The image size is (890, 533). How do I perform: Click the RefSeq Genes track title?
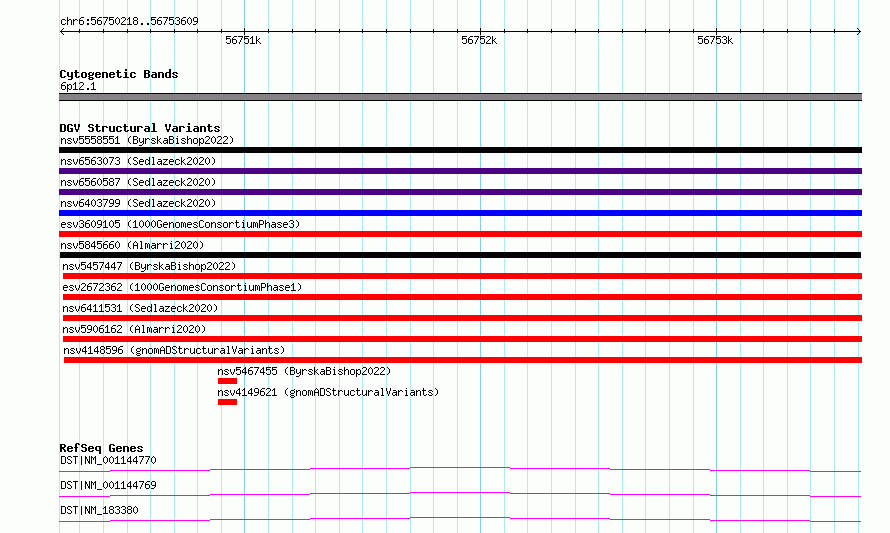point(101,448)
